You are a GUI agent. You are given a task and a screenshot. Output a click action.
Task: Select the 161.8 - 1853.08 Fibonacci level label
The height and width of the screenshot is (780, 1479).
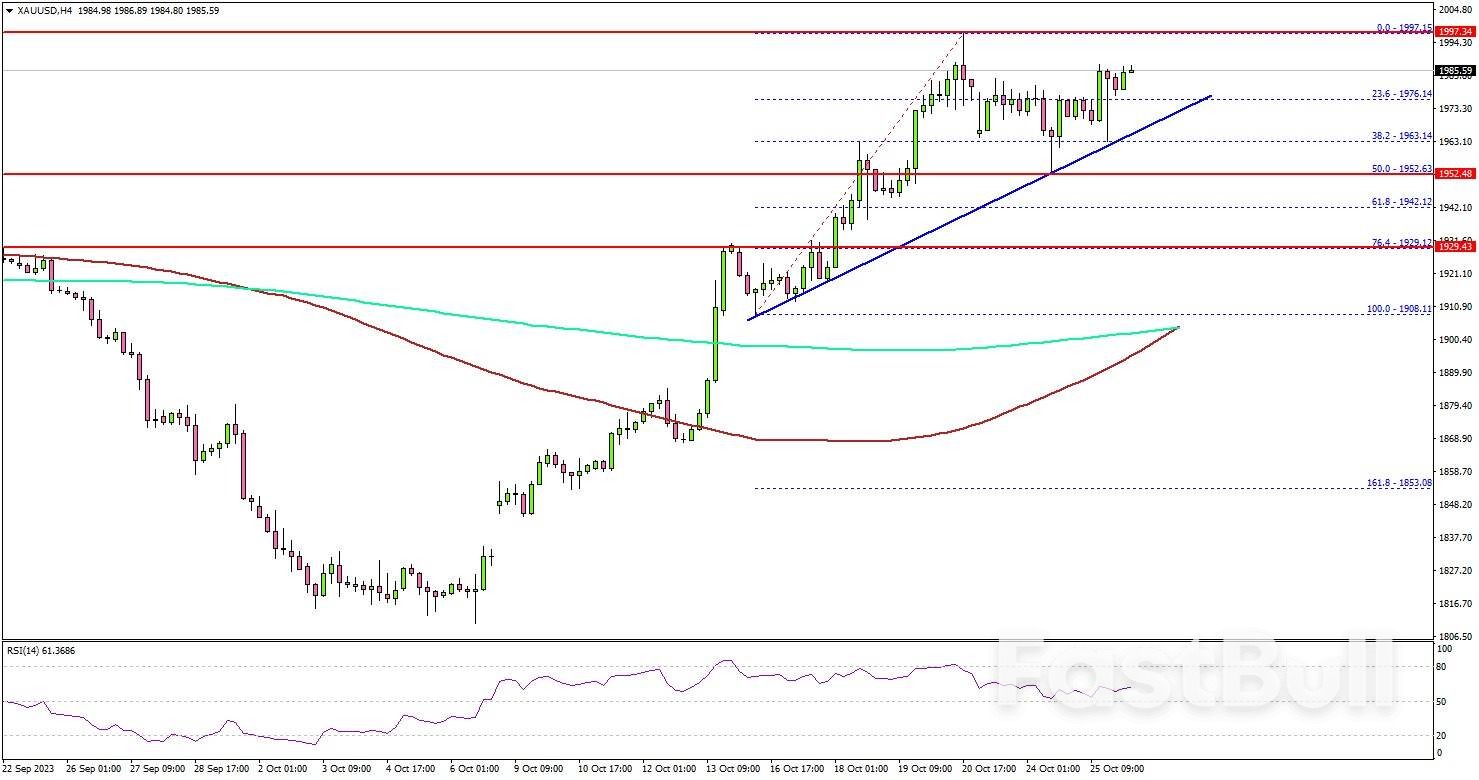tap(1398, 483)
